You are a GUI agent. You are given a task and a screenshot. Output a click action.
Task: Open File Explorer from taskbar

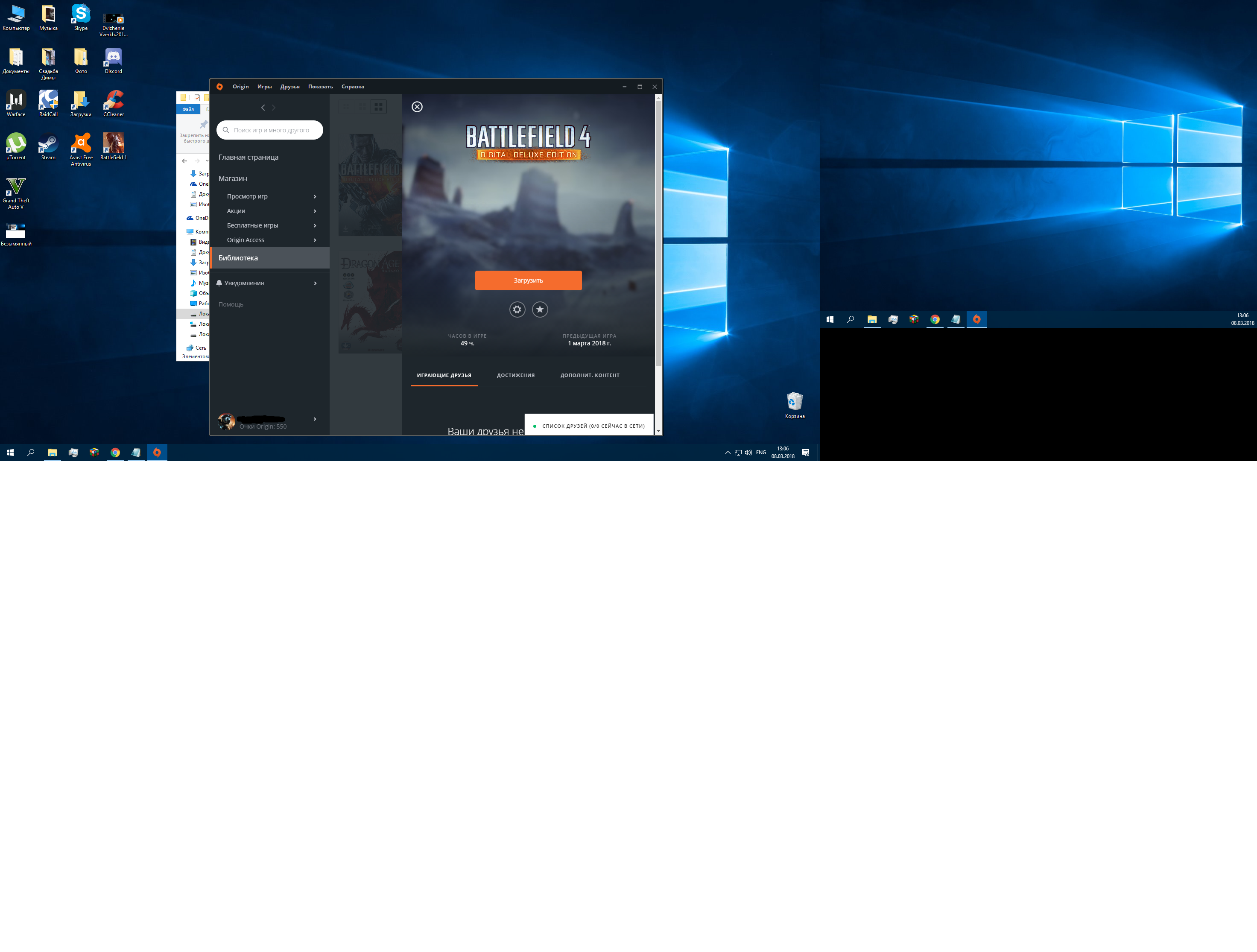point(52,453)
